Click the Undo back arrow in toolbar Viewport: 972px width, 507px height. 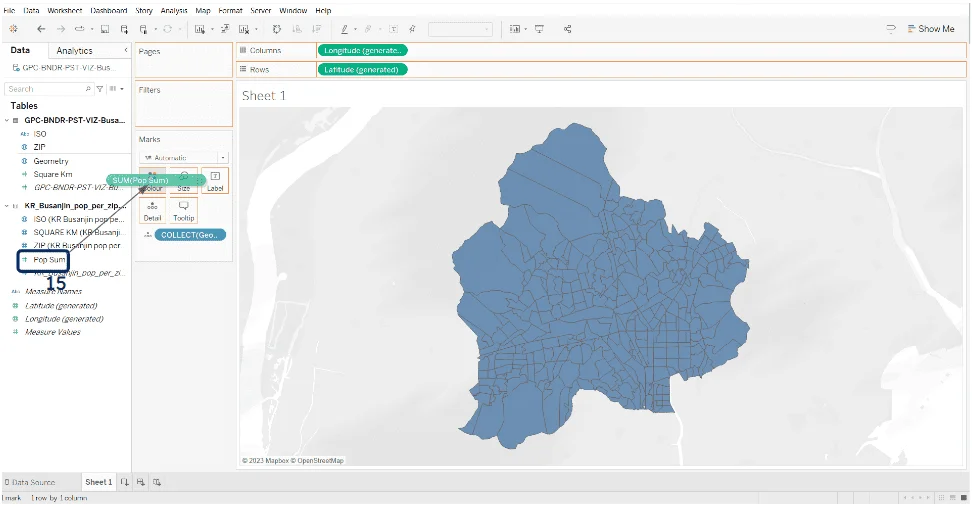coord(40,29)
